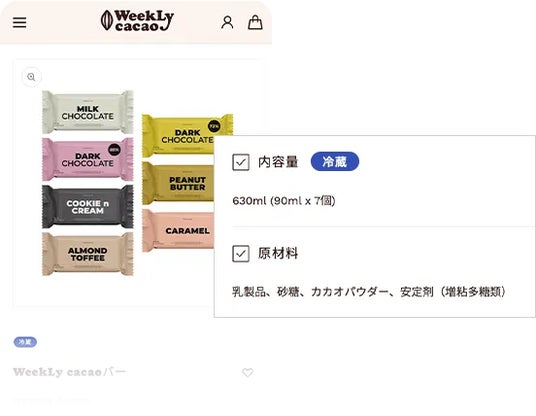Select the pink Dark Chocolate bar
The width and height of the screenshot is (536, 416).
[88, 159]
